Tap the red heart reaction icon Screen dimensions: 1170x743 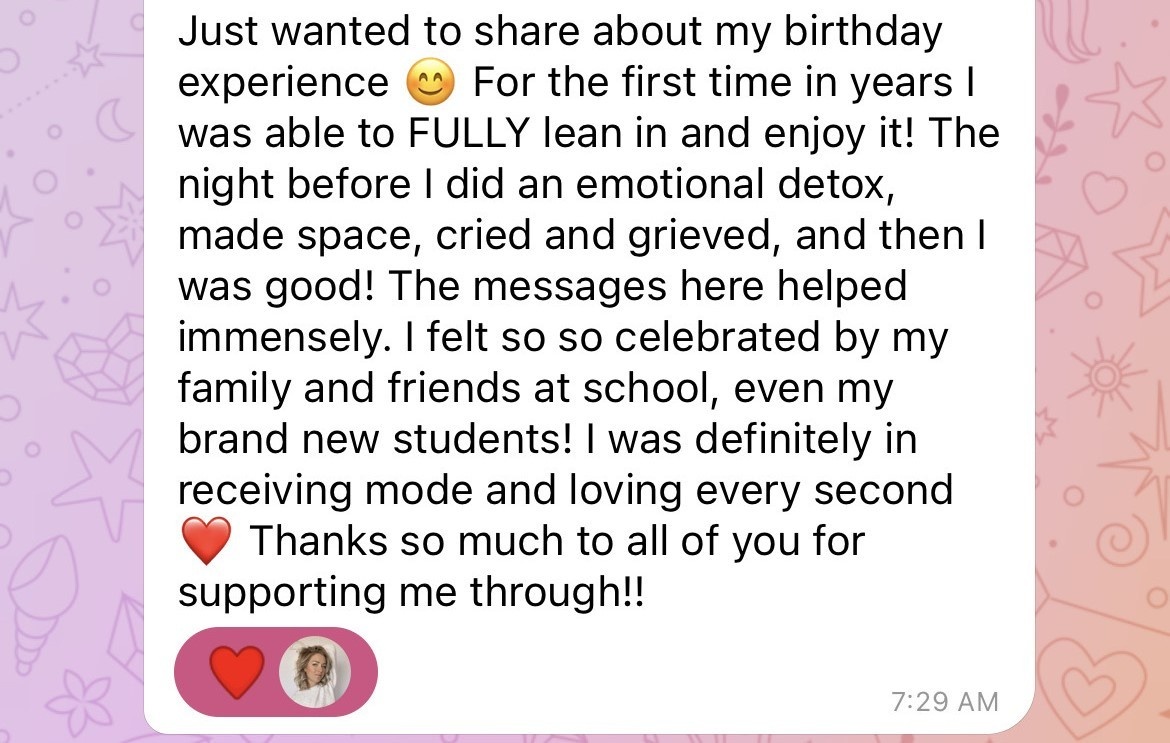click(236, 670)
